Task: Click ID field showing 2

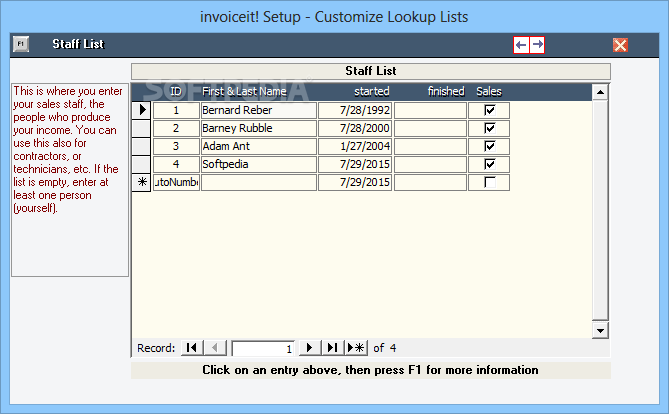Action: click(176, 128)
